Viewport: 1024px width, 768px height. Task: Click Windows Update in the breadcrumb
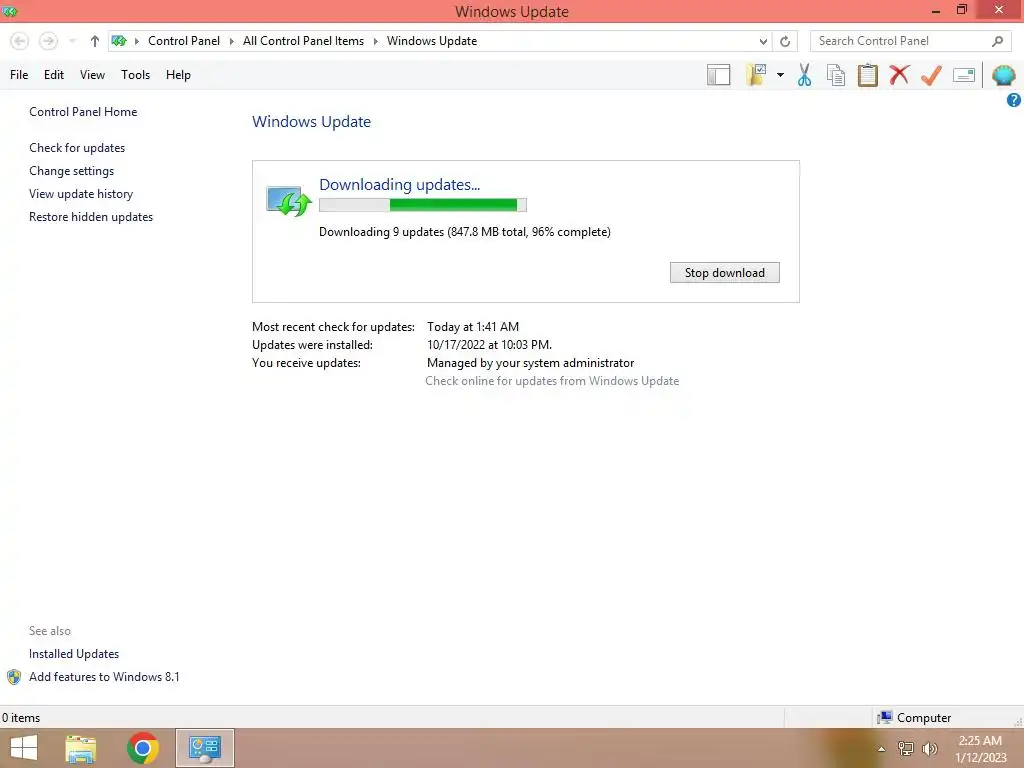point(432,41)
